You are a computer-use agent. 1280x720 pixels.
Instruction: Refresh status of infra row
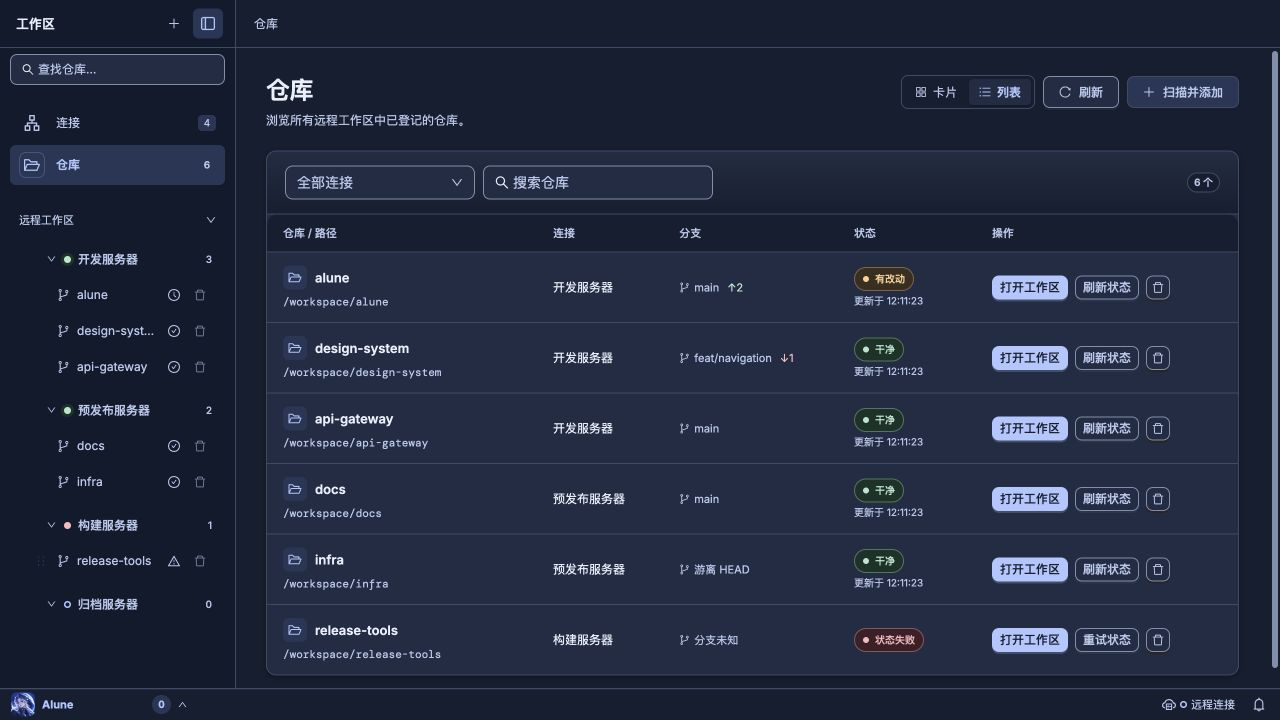point(1107,569)
